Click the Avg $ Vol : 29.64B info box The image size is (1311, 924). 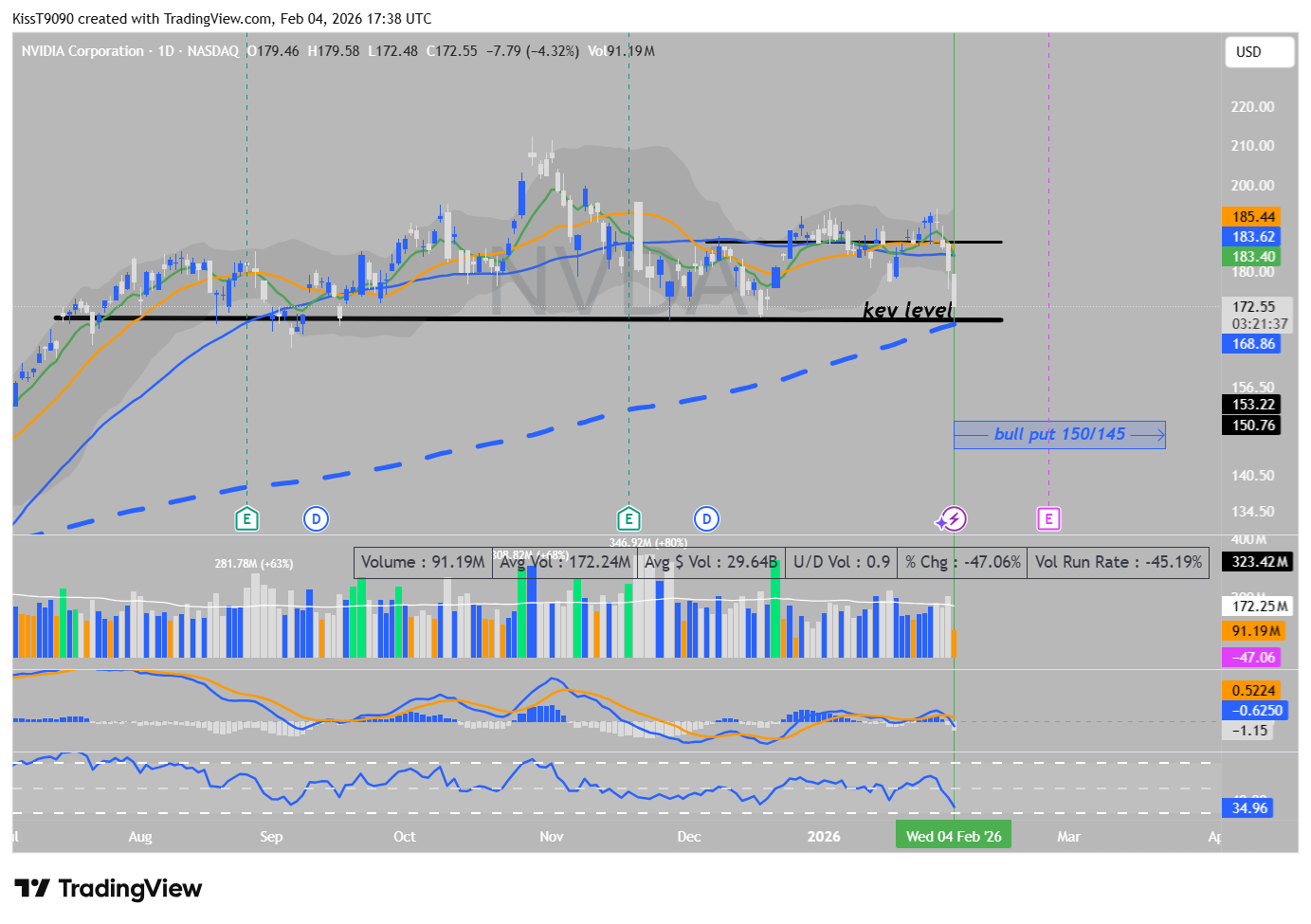(710, 562)
